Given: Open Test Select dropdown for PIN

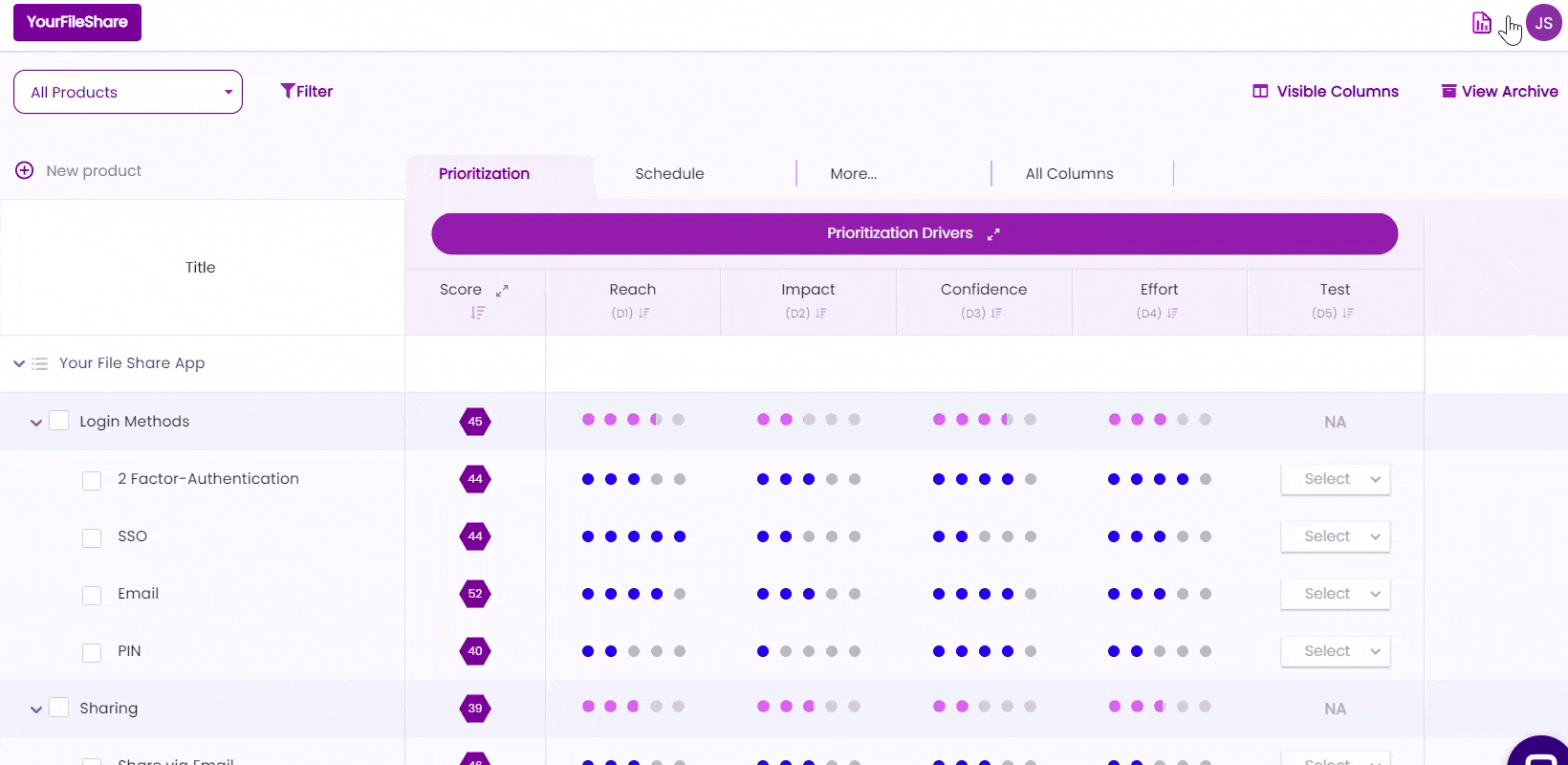Looking at the screenshot, I should pos(1336,651).
